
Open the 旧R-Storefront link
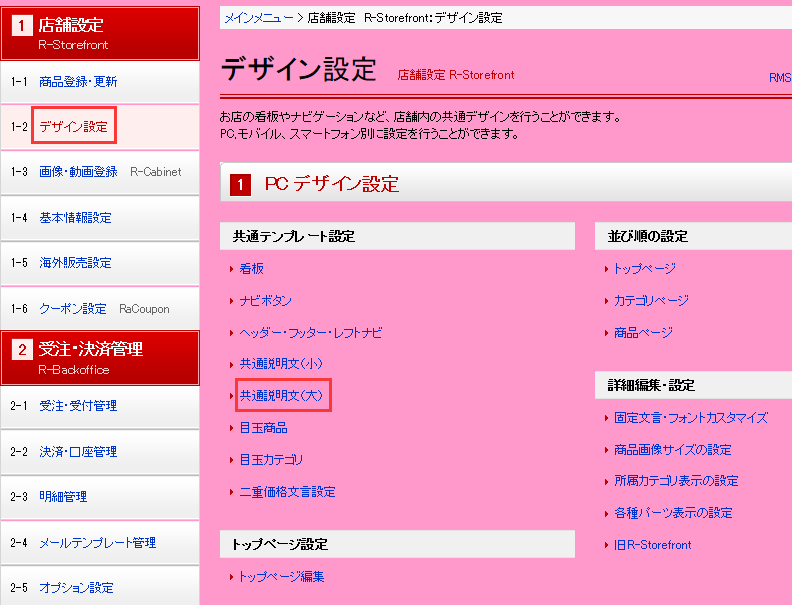click(653, 545)
